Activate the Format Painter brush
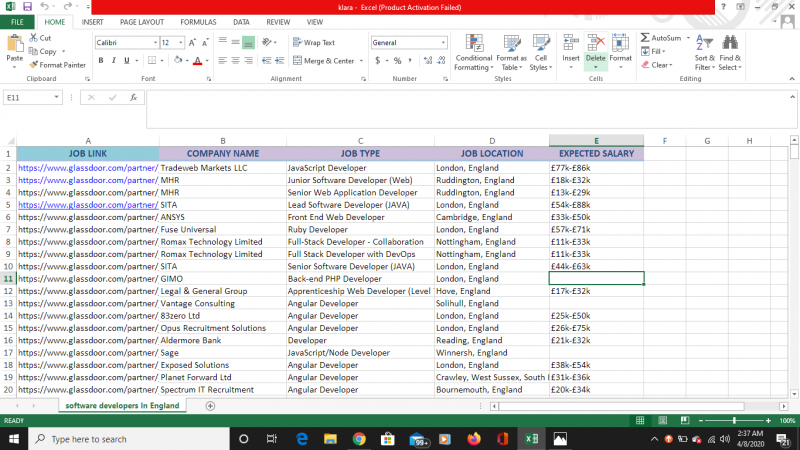This screenshot has width=800, height=450. point(57,65)
